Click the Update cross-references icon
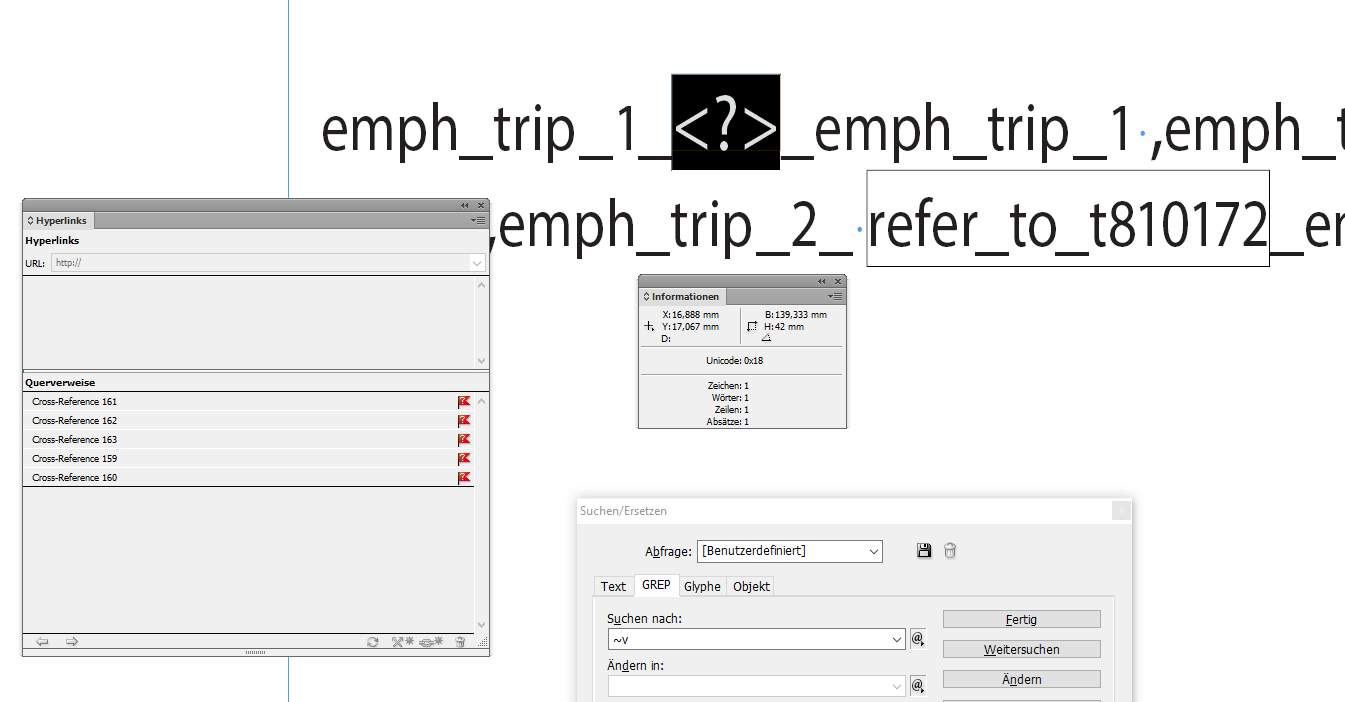1345x702 pixels. pos(373,642)
